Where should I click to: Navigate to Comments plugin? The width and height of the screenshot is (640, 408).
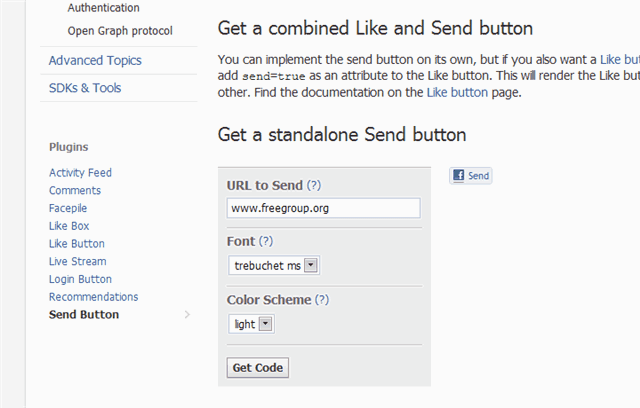click(75, 190)
